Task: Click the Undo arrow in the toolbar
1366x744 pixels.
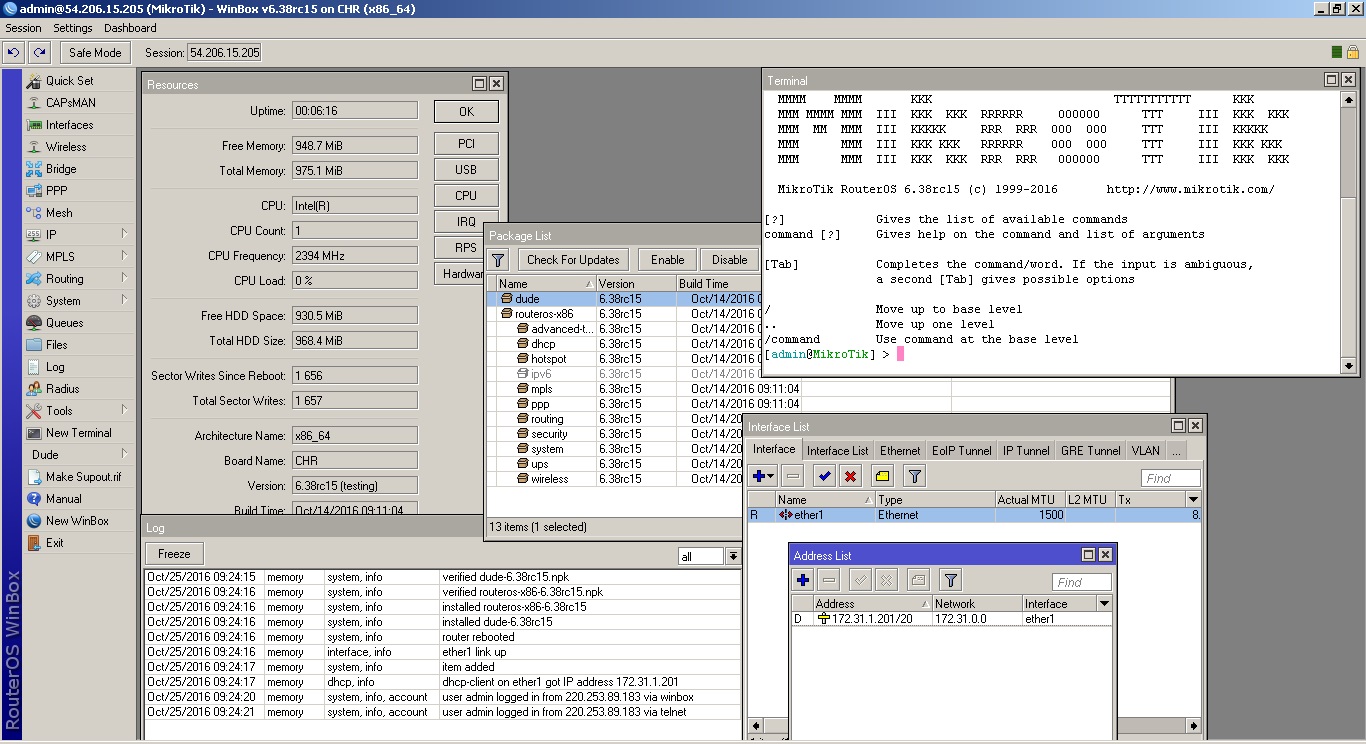Action: coord(13,53)
